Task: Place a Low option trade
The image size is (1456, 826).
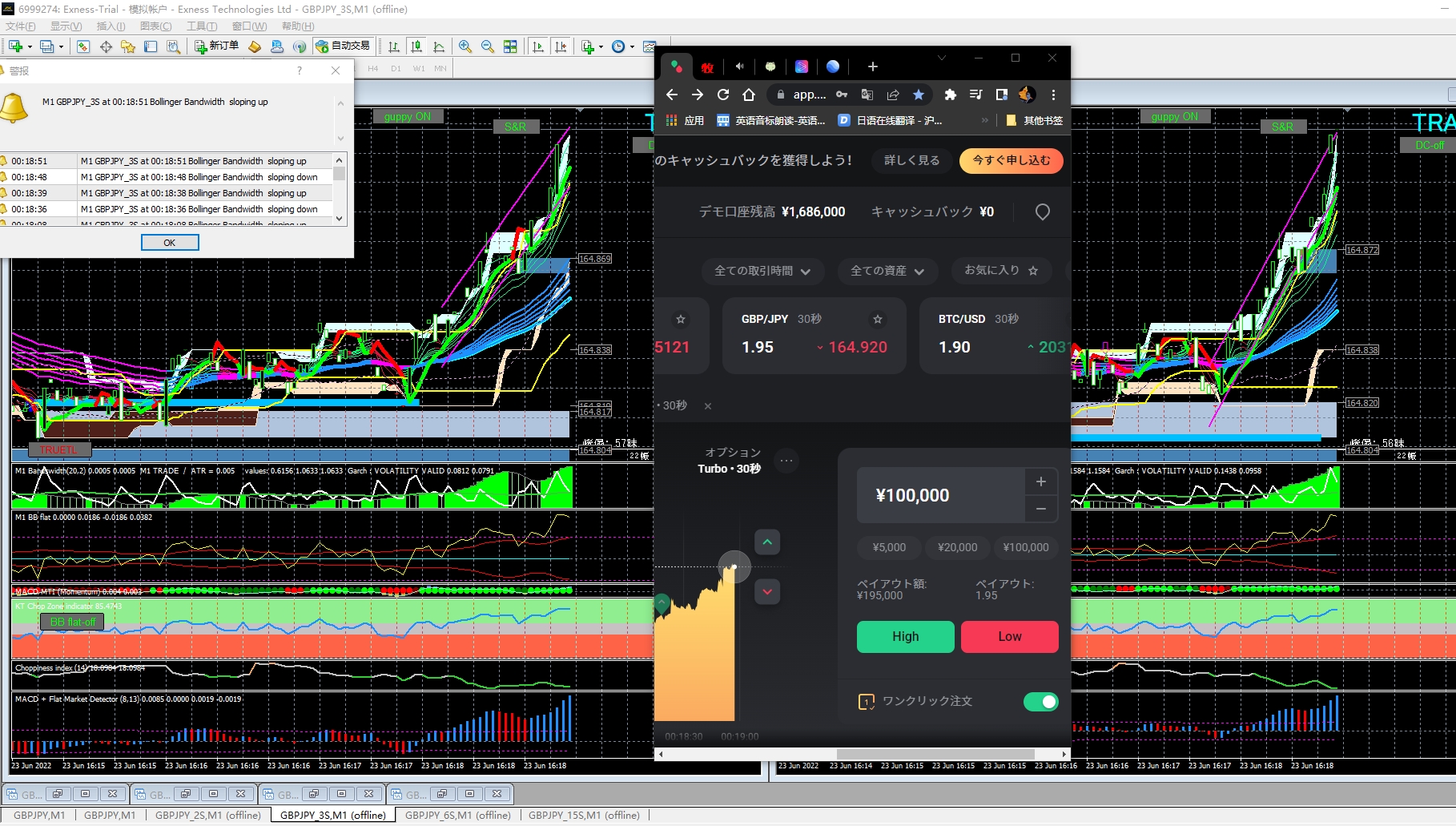Action: (1010, 636)
